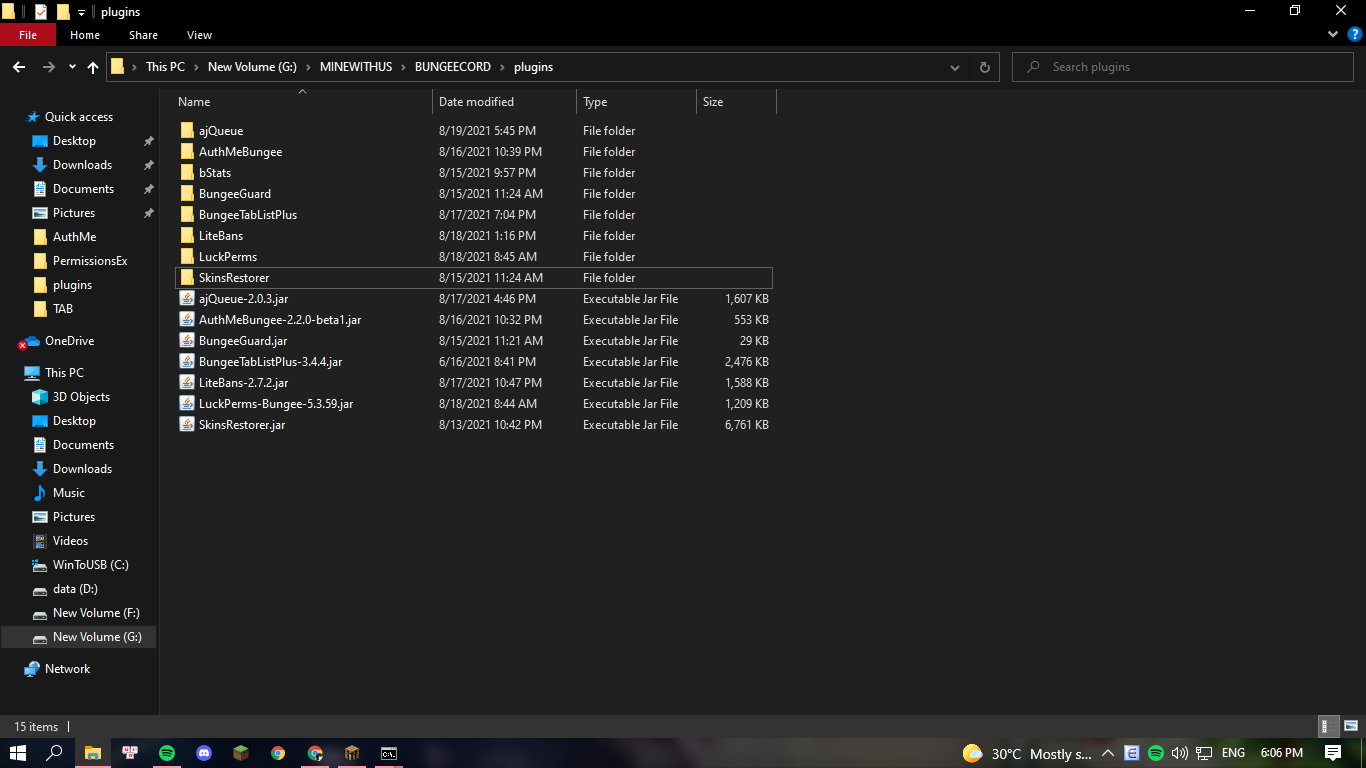This screenshot has height=768, width=1366.
Task: Switch to details view layout button
Action: pyautogui.click(x=1329, y=727)
